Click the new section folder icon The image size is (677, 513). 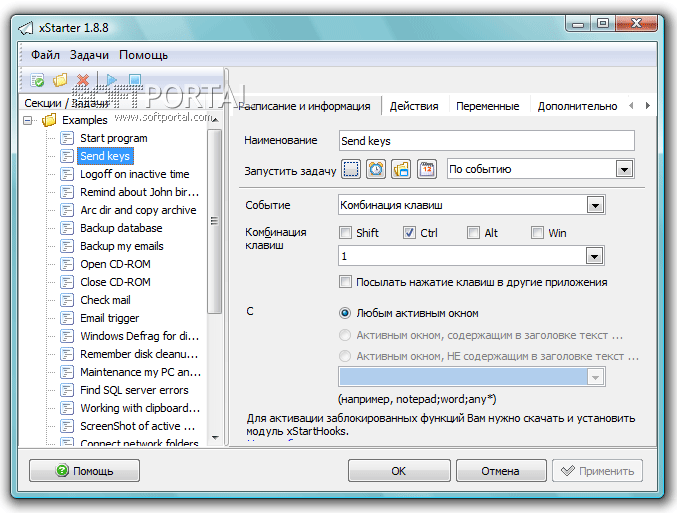[60, 80]
